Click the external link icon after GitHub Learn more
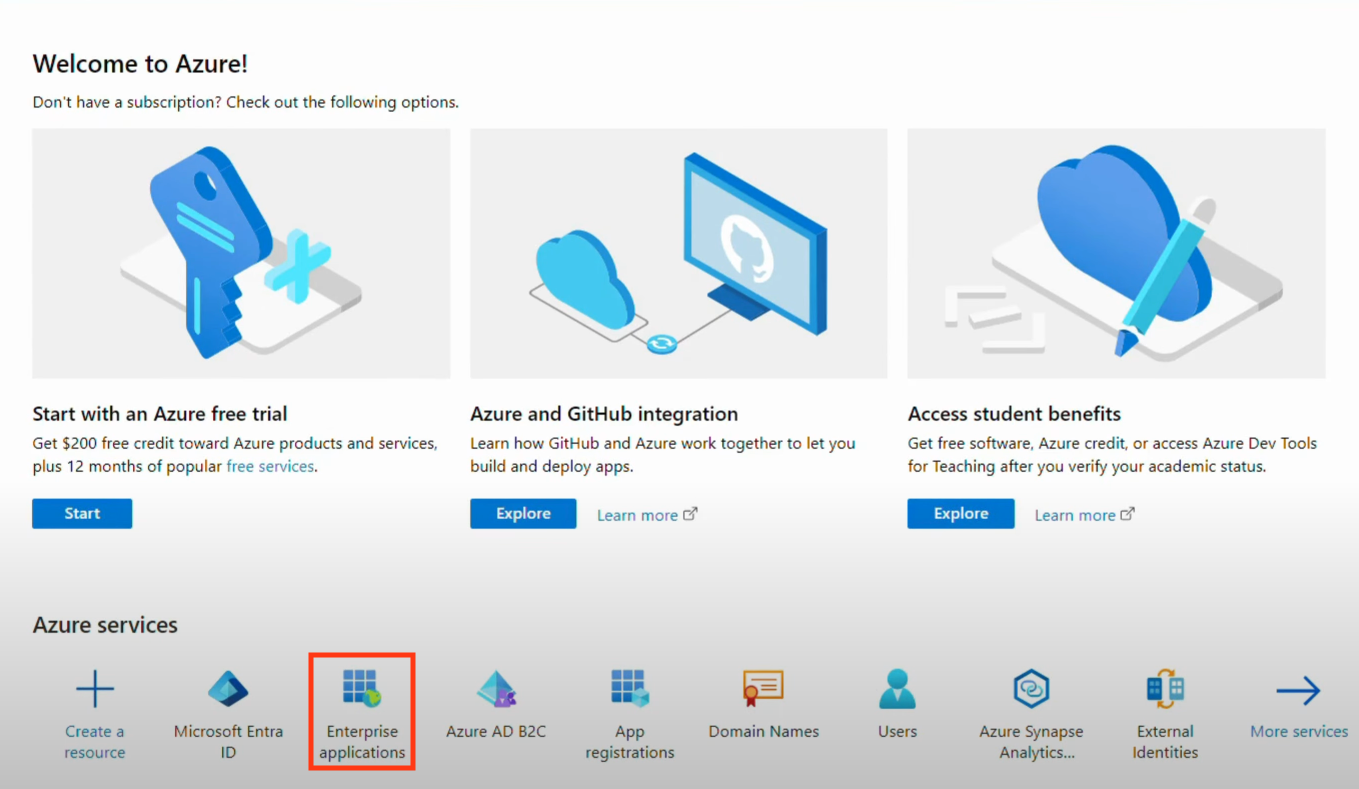The height and width of the screenshot is (789, 1359). pos(690,514)
